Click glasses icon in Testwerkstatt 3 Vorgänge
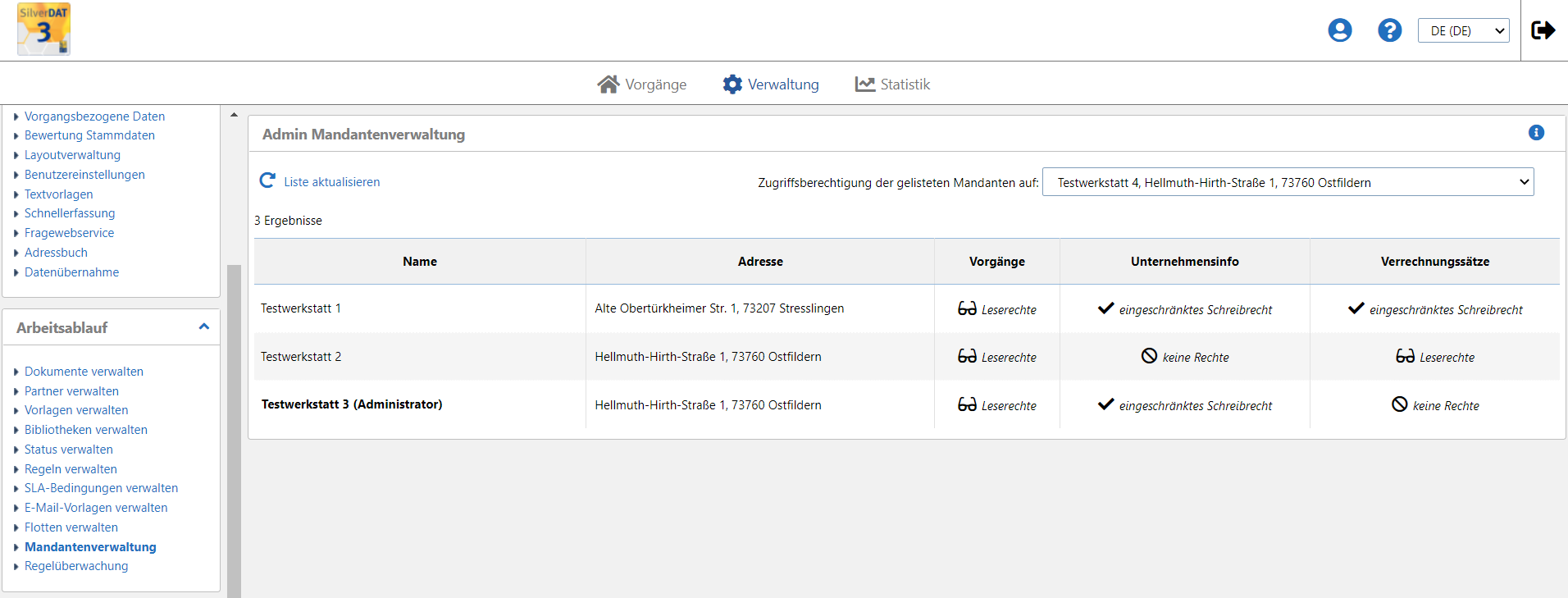 pos(967,404)
